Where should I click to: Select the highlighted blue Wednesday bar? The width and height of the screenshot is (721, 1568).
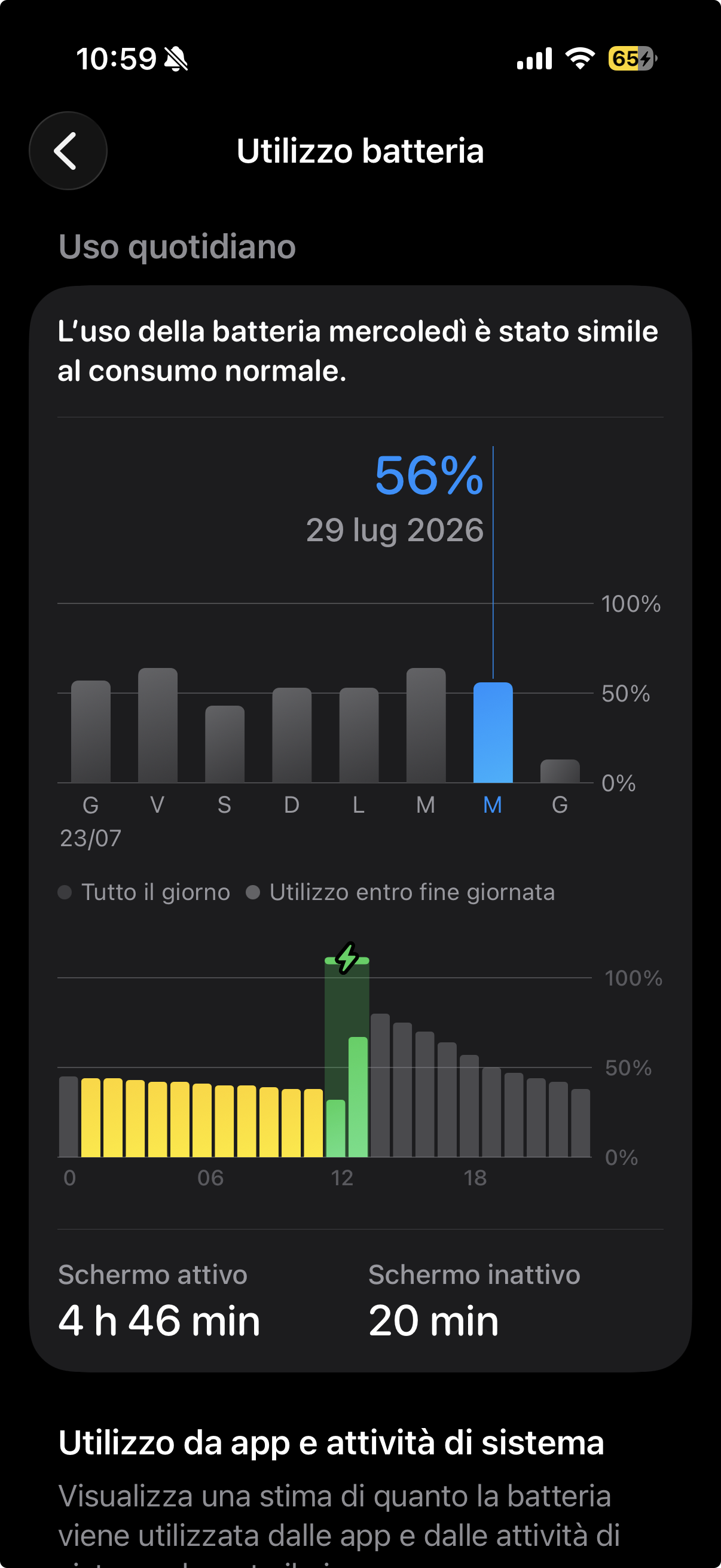pyautogui.click(x=493, y=732)
